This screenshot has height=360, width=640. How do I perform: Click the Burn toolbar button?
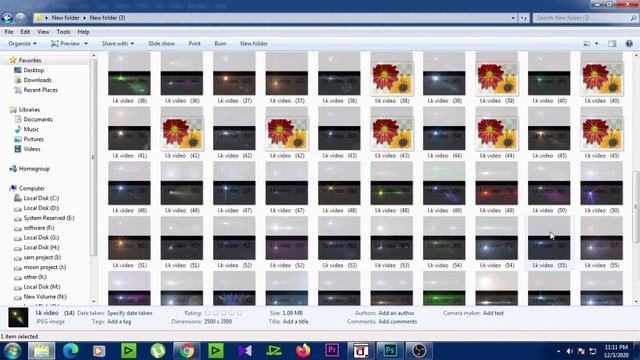pos(220,43)
